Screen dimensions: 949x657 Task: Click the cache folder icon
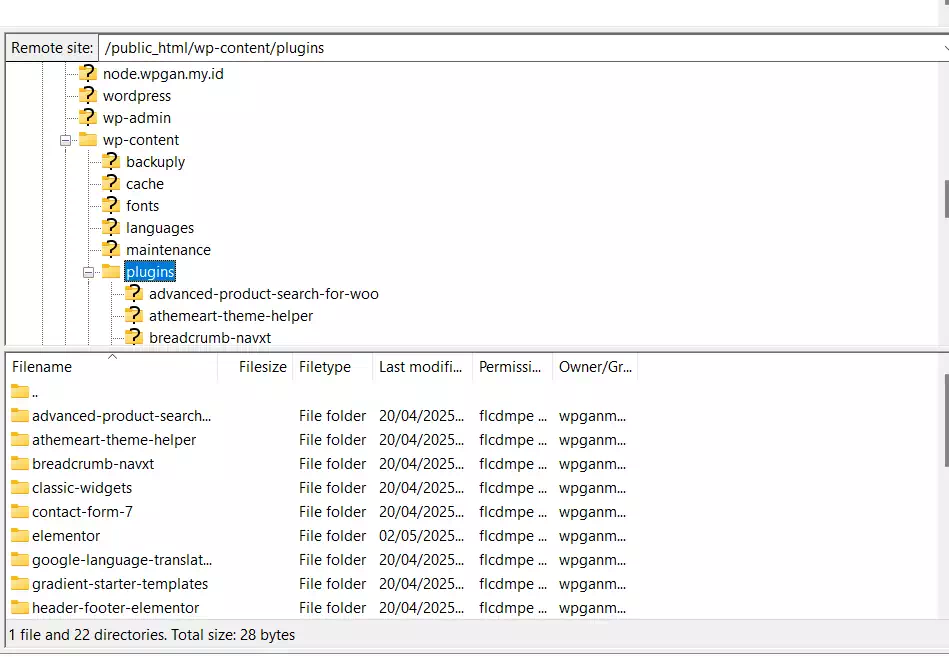tap(111, 183)
